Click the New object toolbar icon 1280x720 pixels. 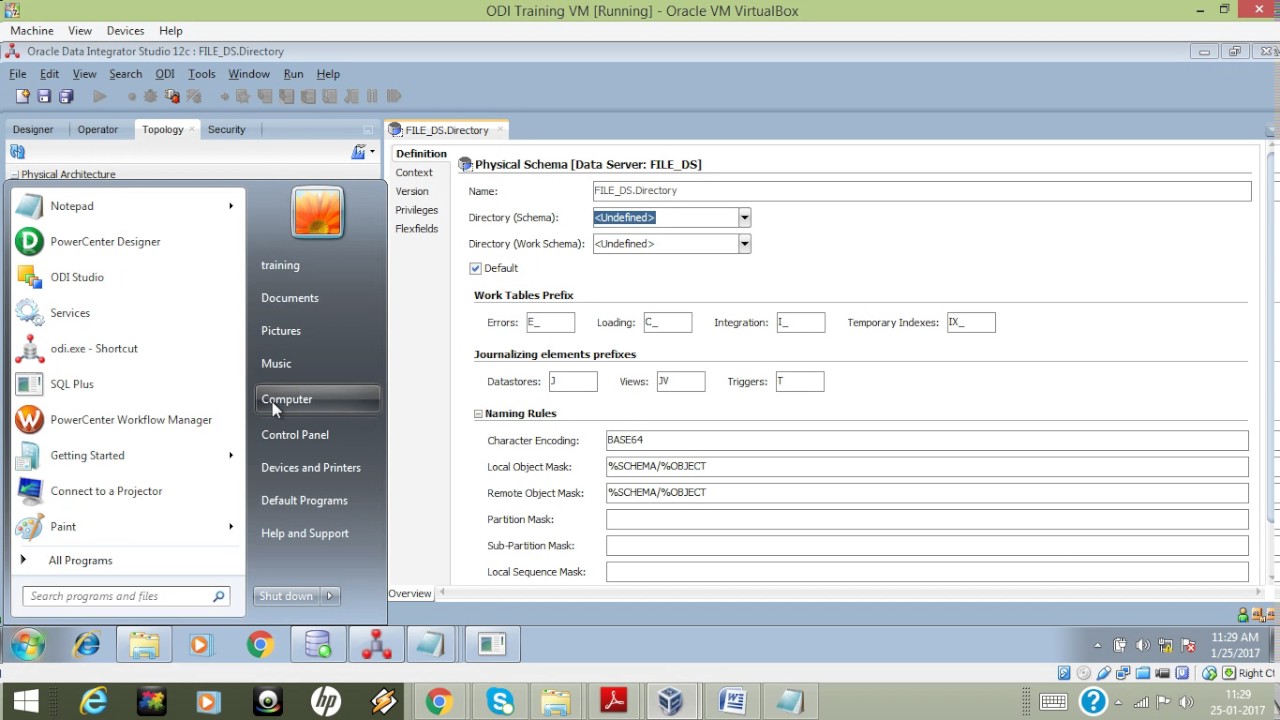(22, 96)
